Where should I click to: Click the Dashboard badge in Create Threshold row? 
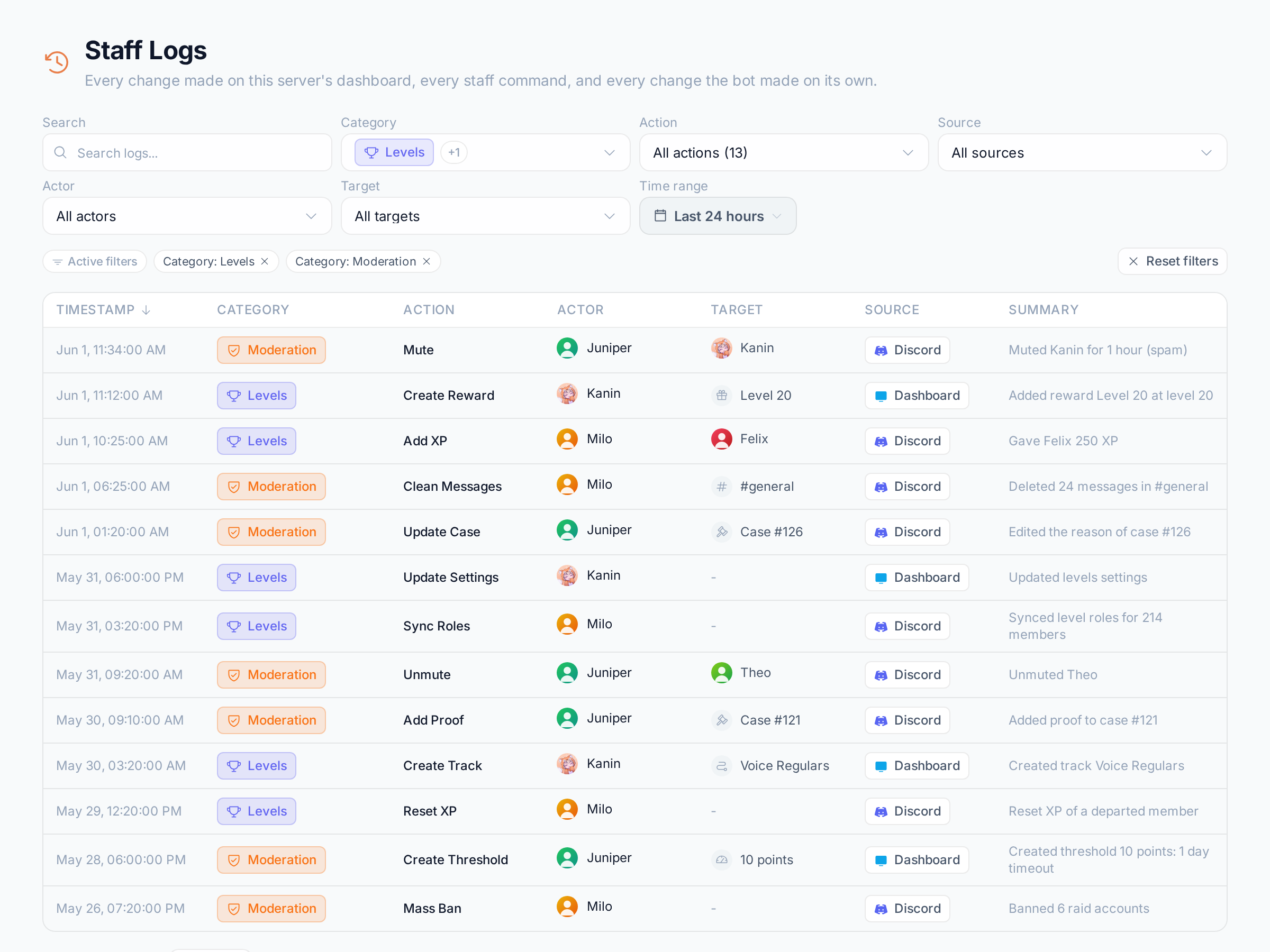(x=917, y=860)
